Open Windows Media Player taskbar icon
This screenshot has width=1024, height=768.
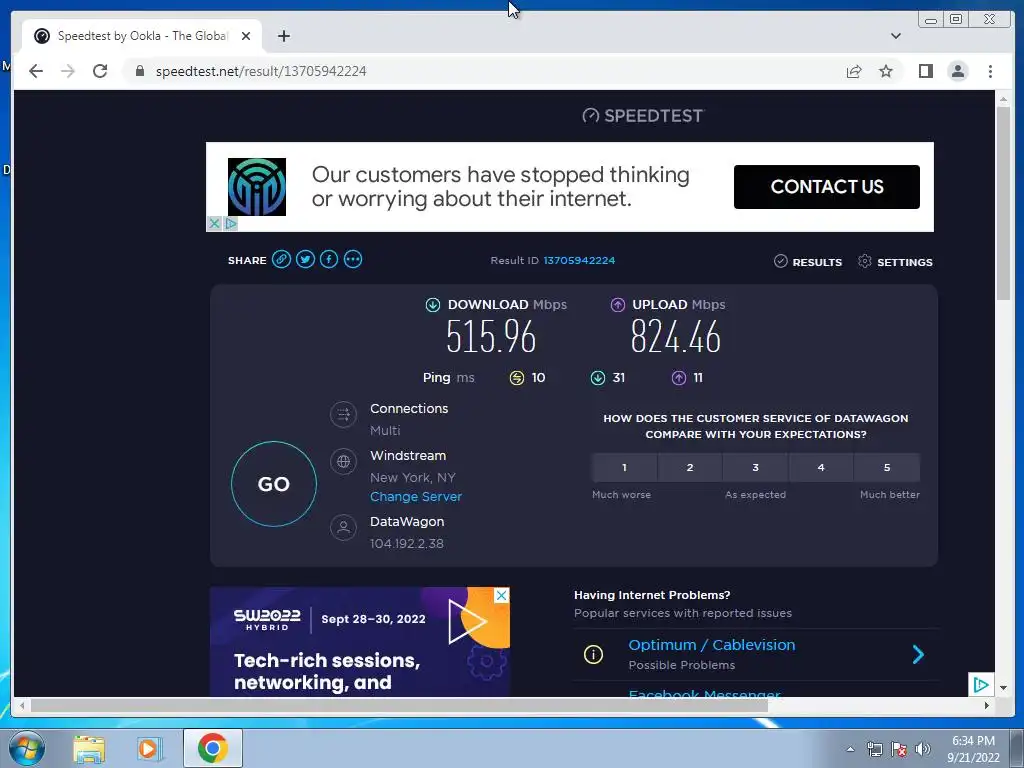click(x=150, y=748)
